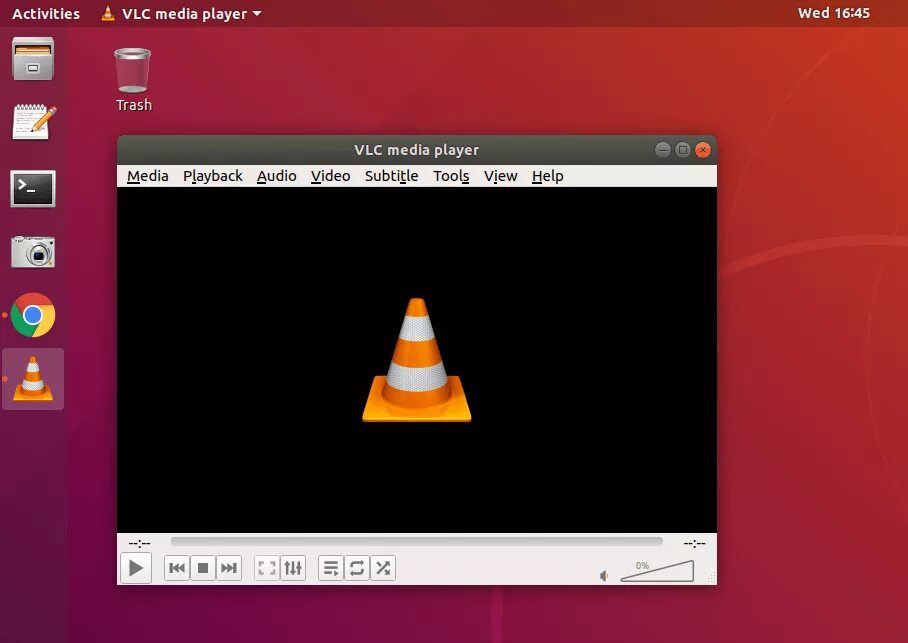This screenshot has width=908, height=643.
Task: Stop playback with the square button
Action: coord(203,568)
